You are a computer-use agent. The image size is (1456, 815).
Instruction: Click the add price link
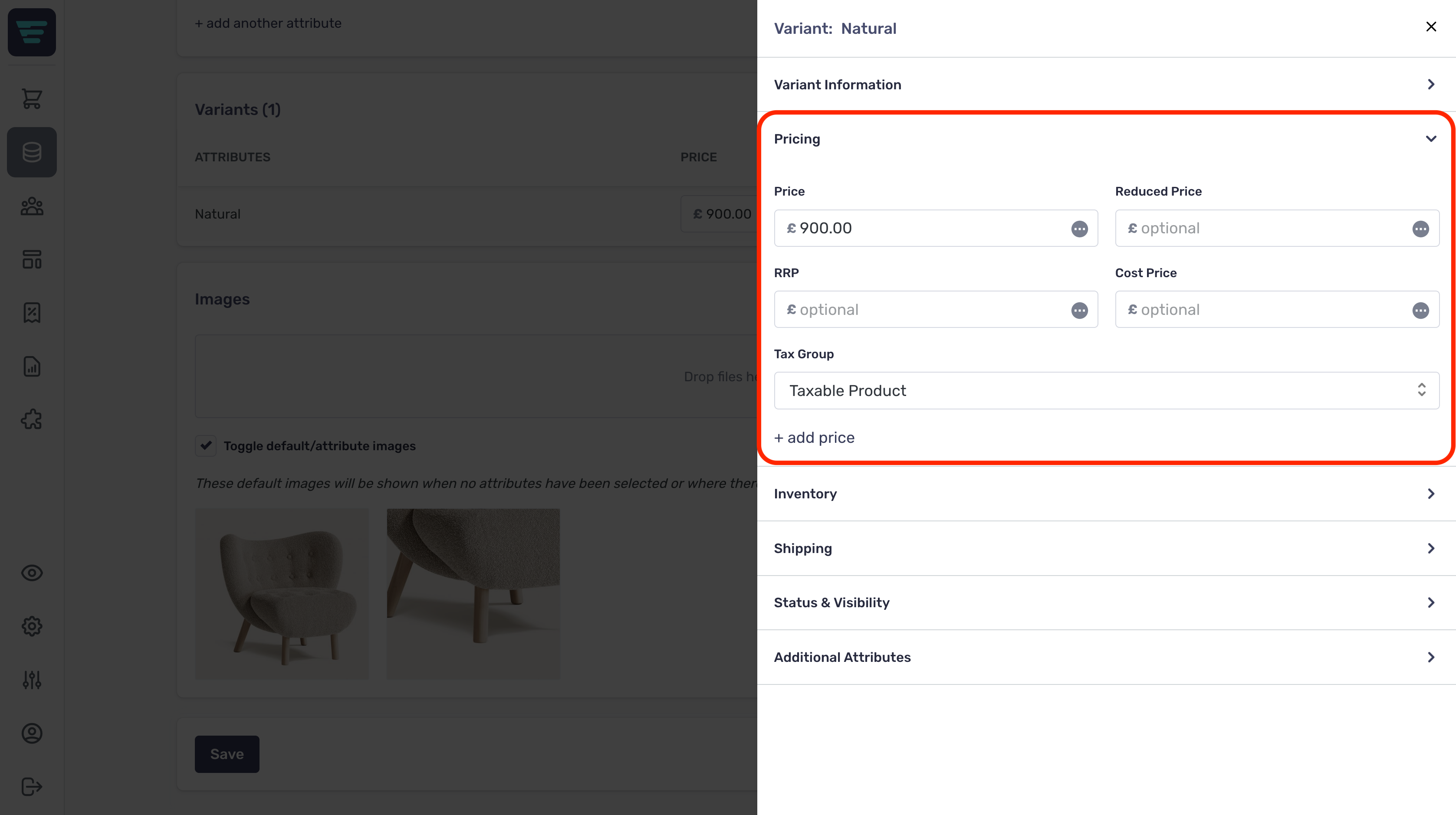click(814, 438)
